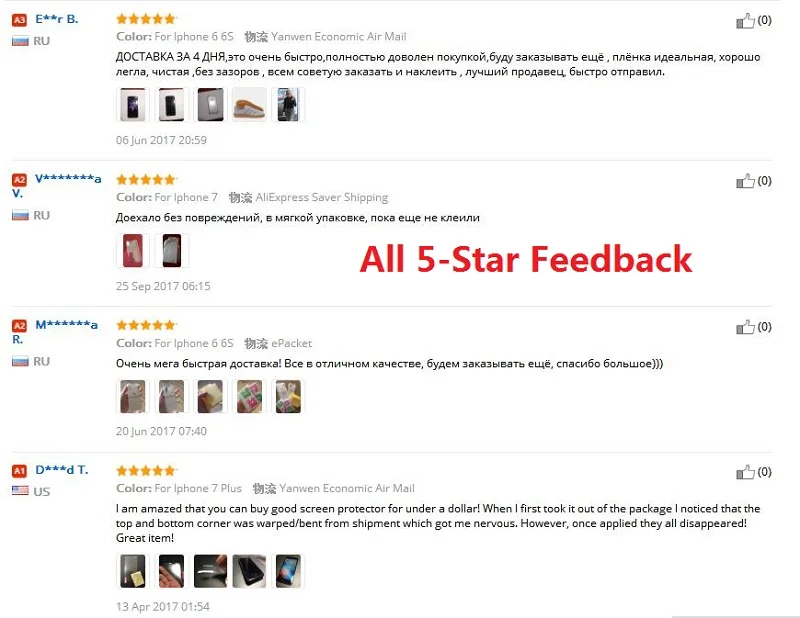Open the last photo in M*******a R.'s review
This screenshot has height=618, width=800.
[x=288, y=396]
